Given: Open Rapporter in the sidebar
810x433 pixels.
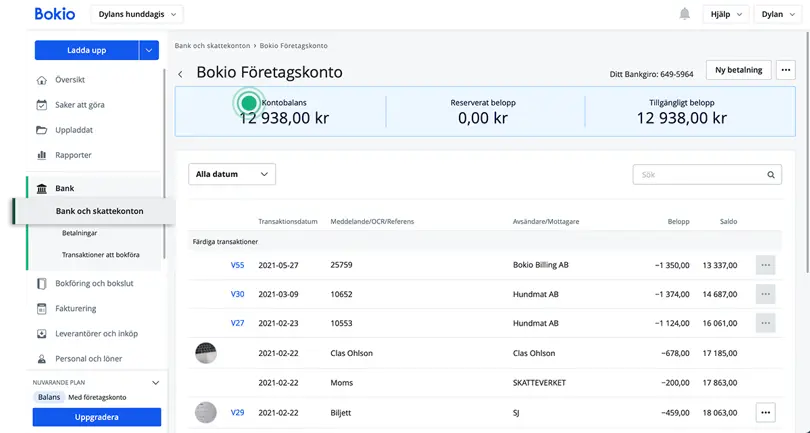Looking at the screenshot, I should point(73,155).
